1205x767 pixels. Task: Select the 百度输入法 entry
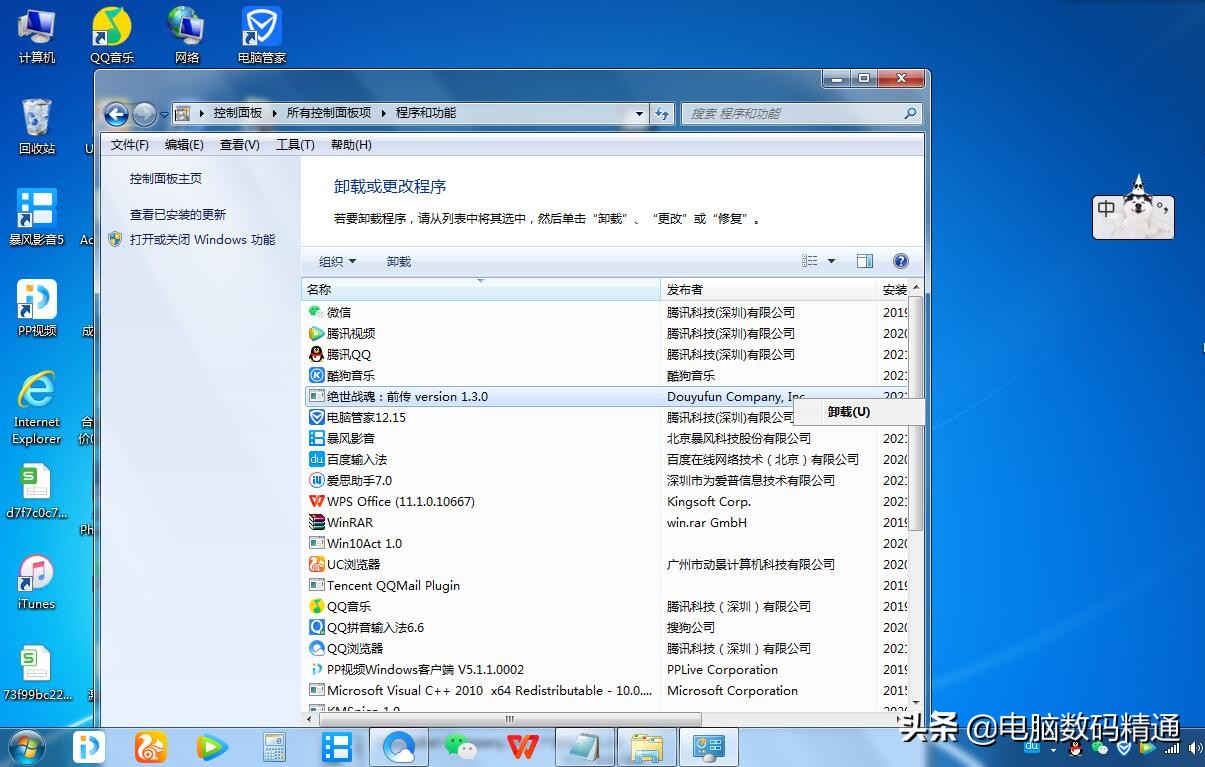604,460
